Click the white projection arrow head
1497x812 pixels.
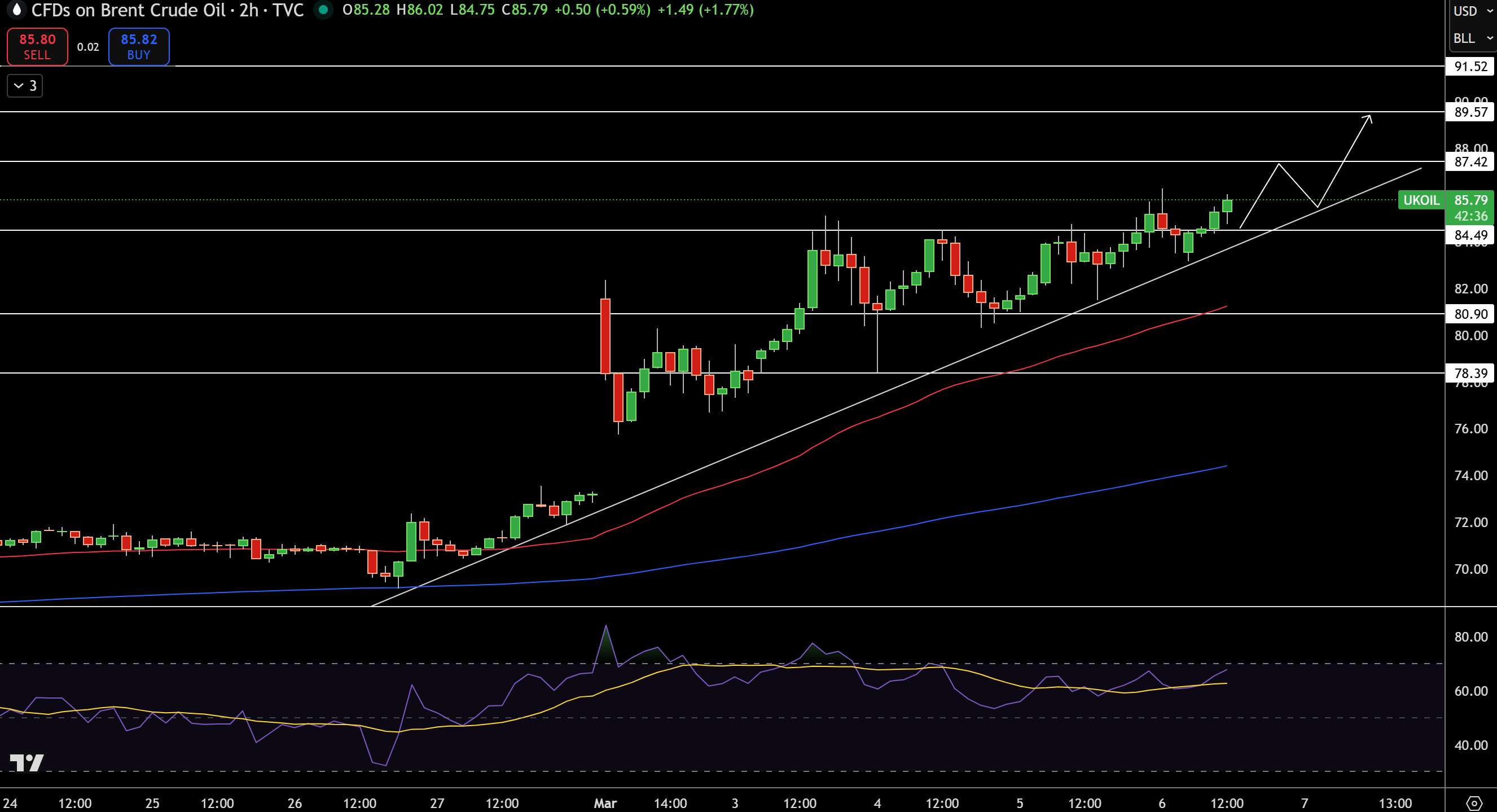(1367, 119)
